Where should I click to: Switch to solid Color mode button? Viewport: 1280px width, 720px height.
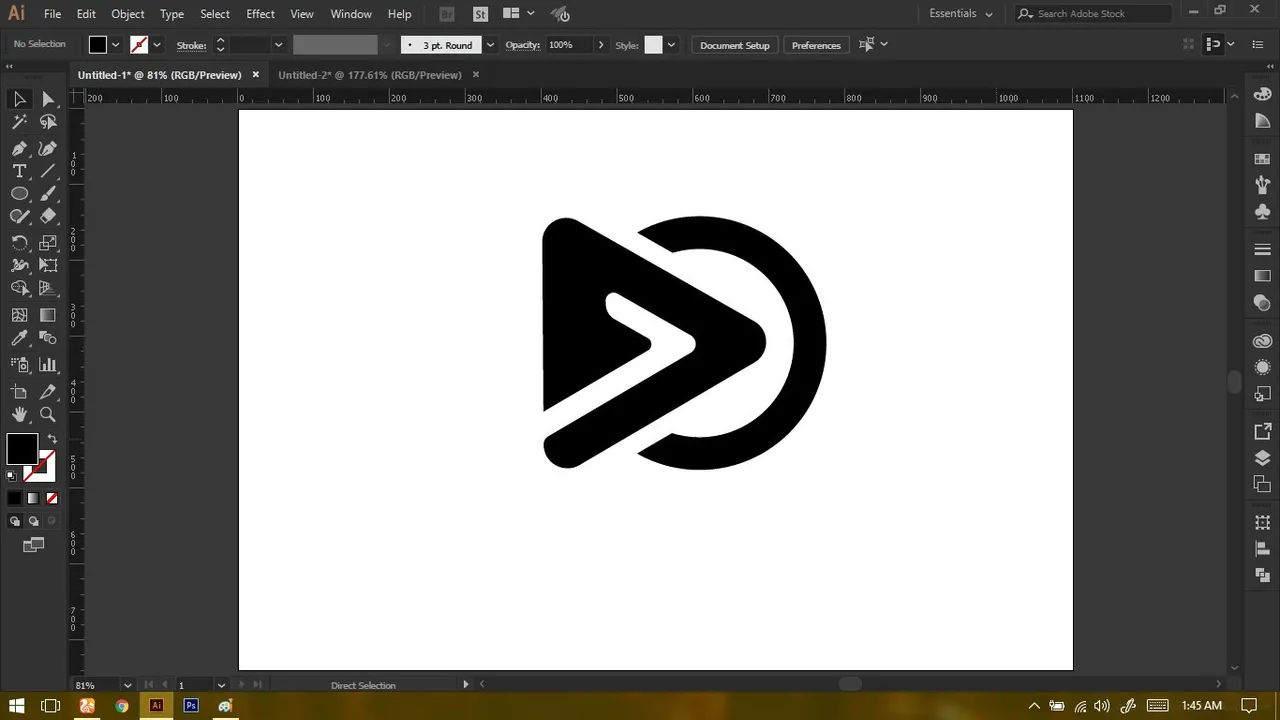pos(14,498)
